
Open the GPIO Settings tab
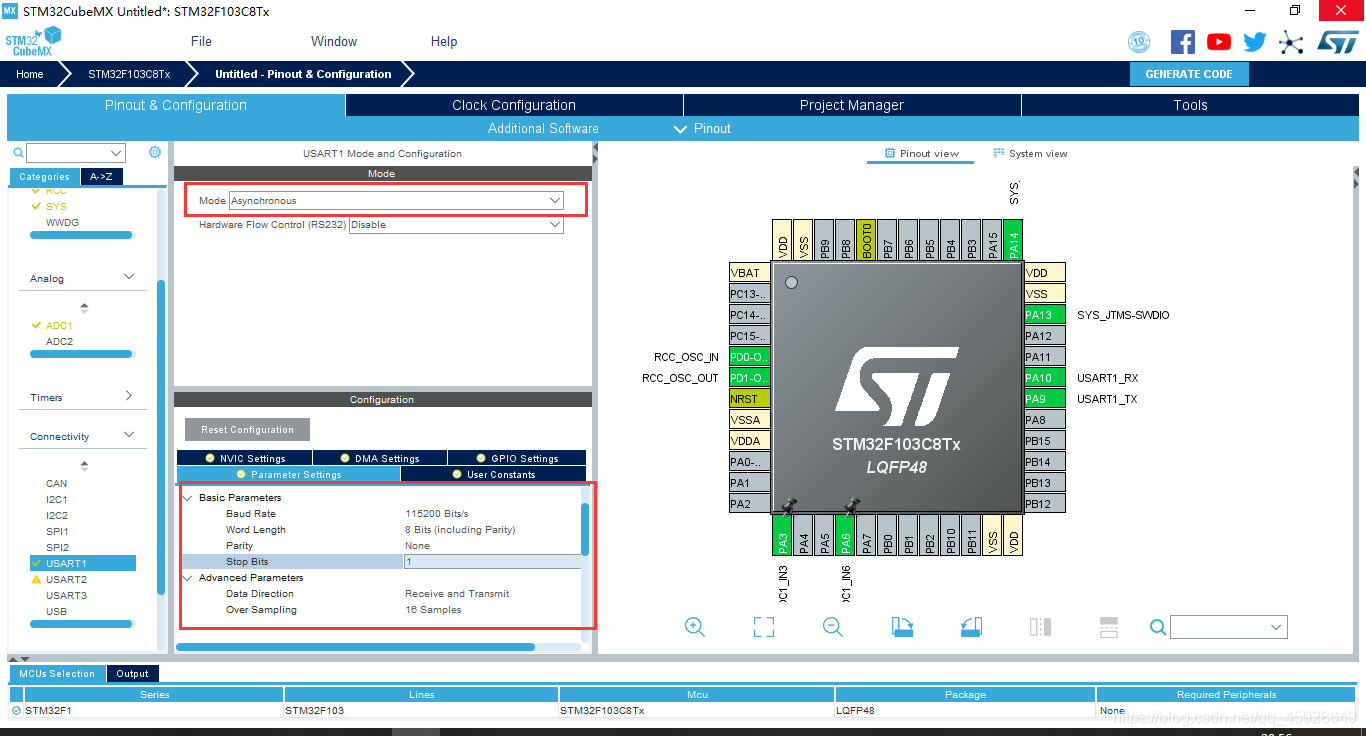click(518, 458)
